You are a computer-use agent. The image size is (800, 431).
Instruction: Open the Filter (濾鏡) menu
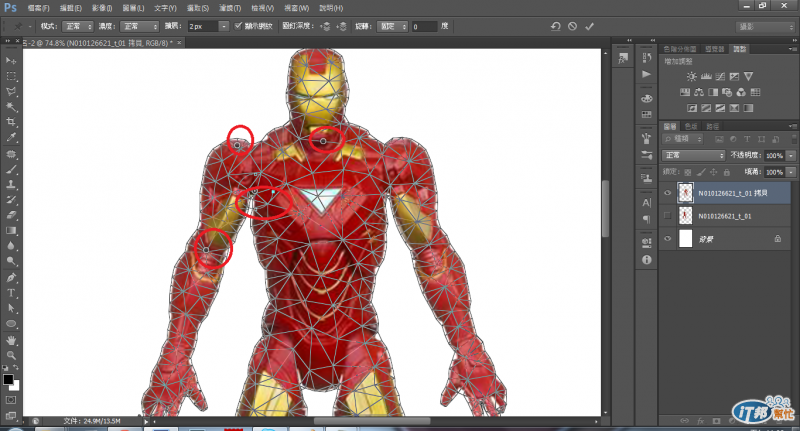(x=232, y=7)
